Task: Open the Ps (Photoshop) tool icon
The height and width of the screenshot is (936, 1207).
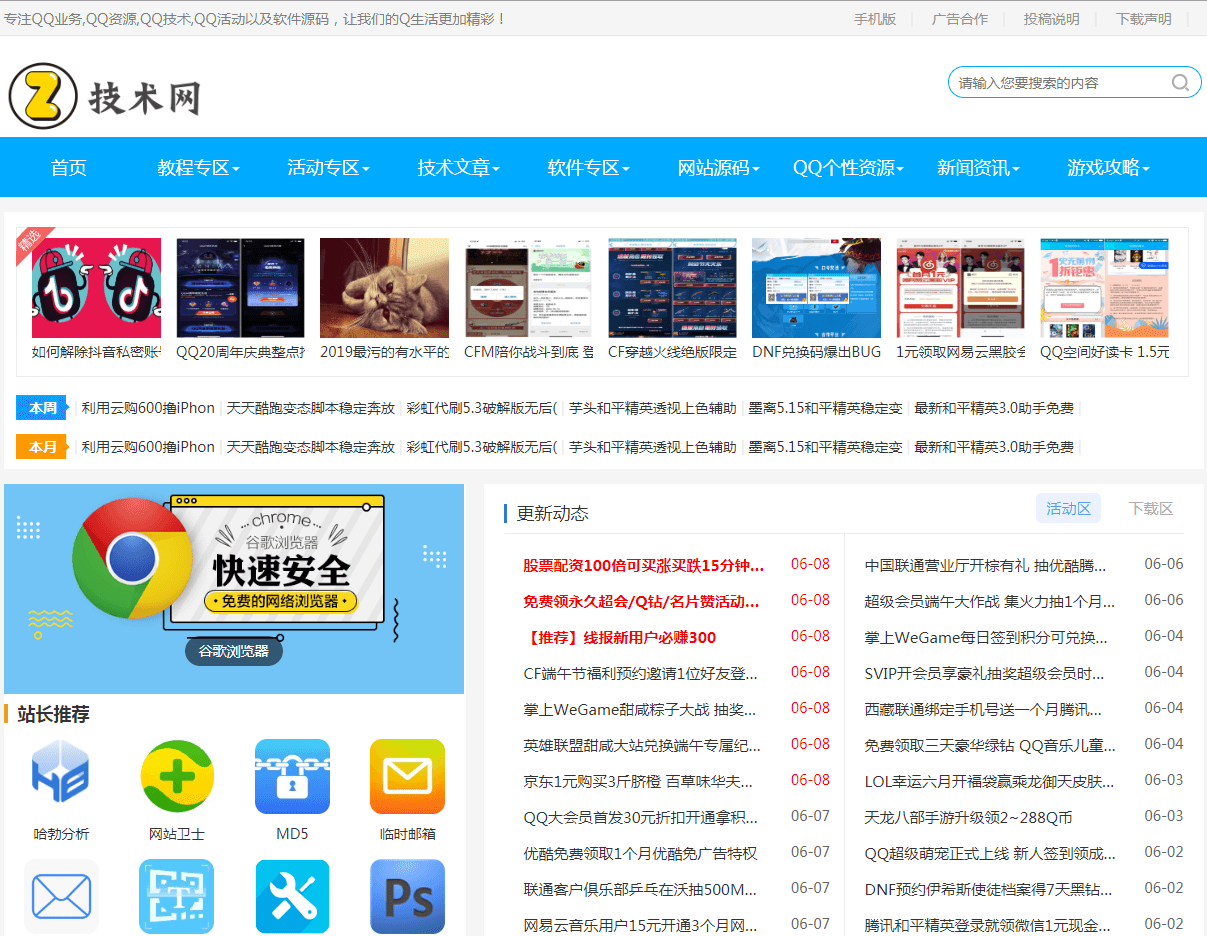Action: click(407, 897)
